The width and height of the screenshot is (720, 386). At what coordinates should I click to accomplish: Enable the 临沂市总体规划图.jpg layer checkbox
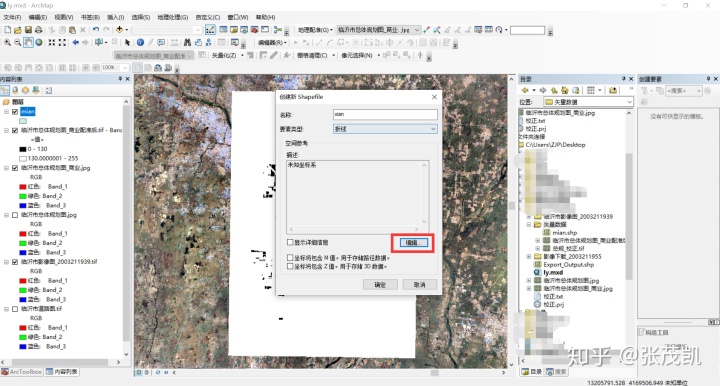[15, 215]
